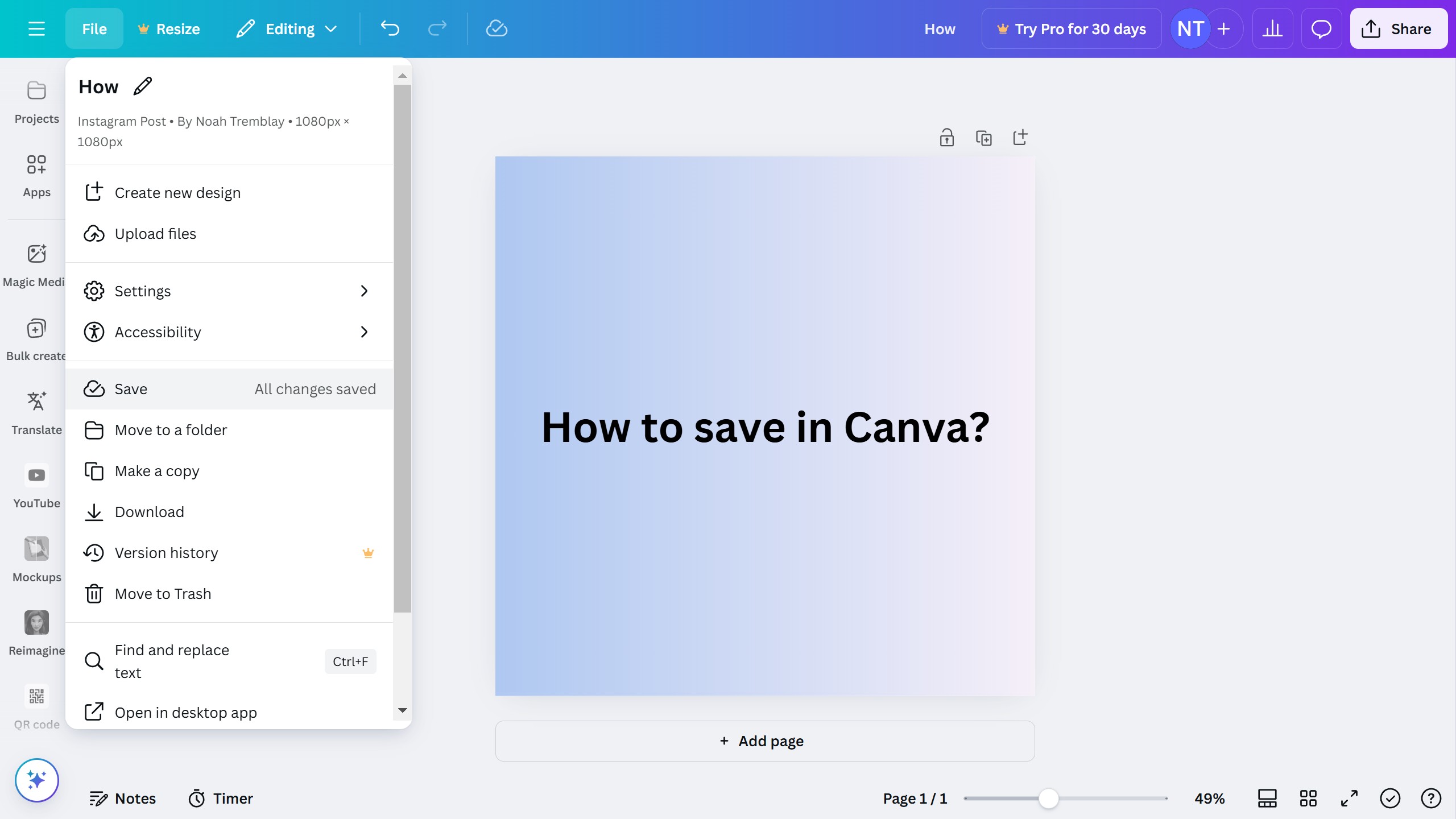Click the undo arrow in top bar
Screen dimensions: 1456x819
(390, 29)
